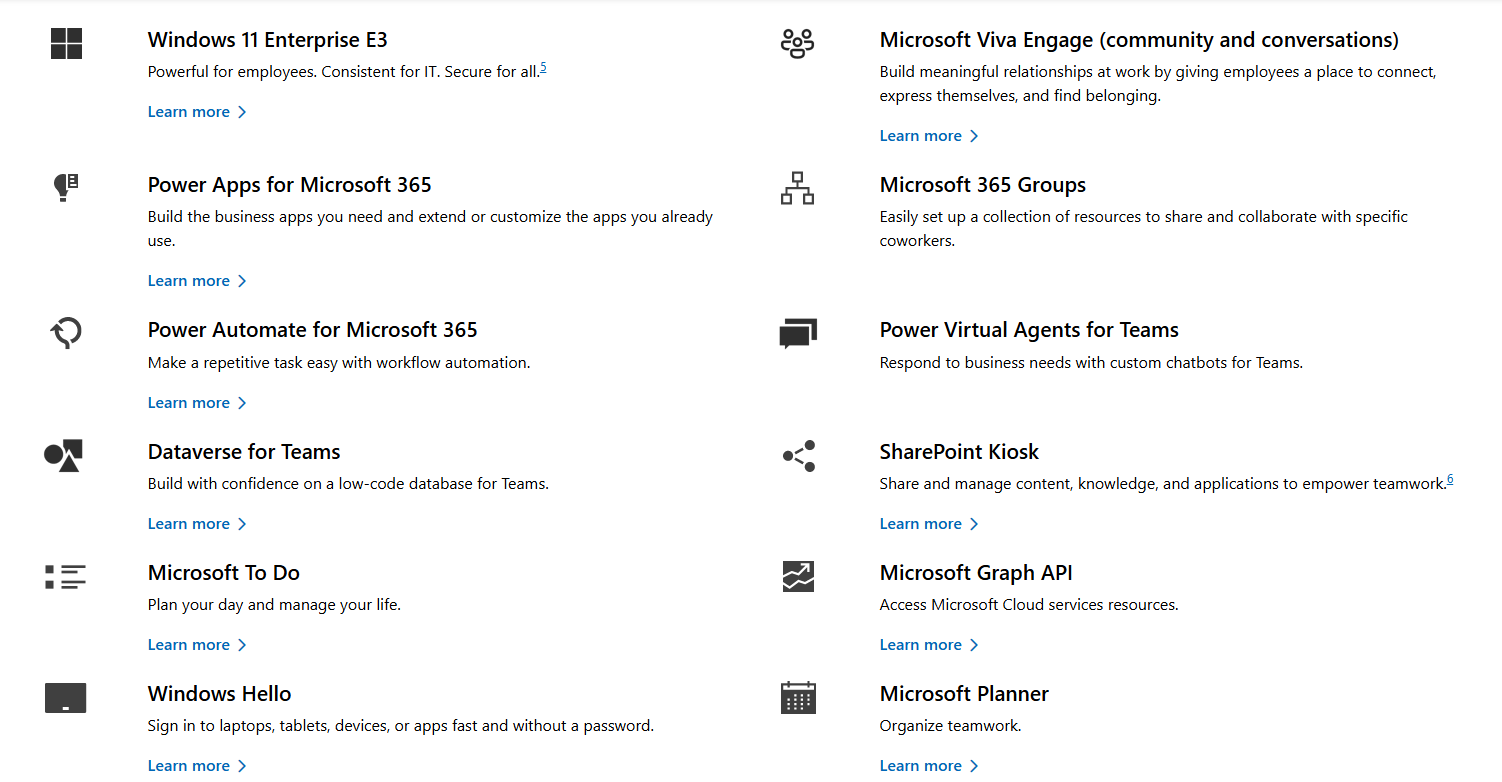This screenshot has height=782, width=1502.
Task: Click footnote 5 next to Windows 11 description
Action: [x=544, y=66]
